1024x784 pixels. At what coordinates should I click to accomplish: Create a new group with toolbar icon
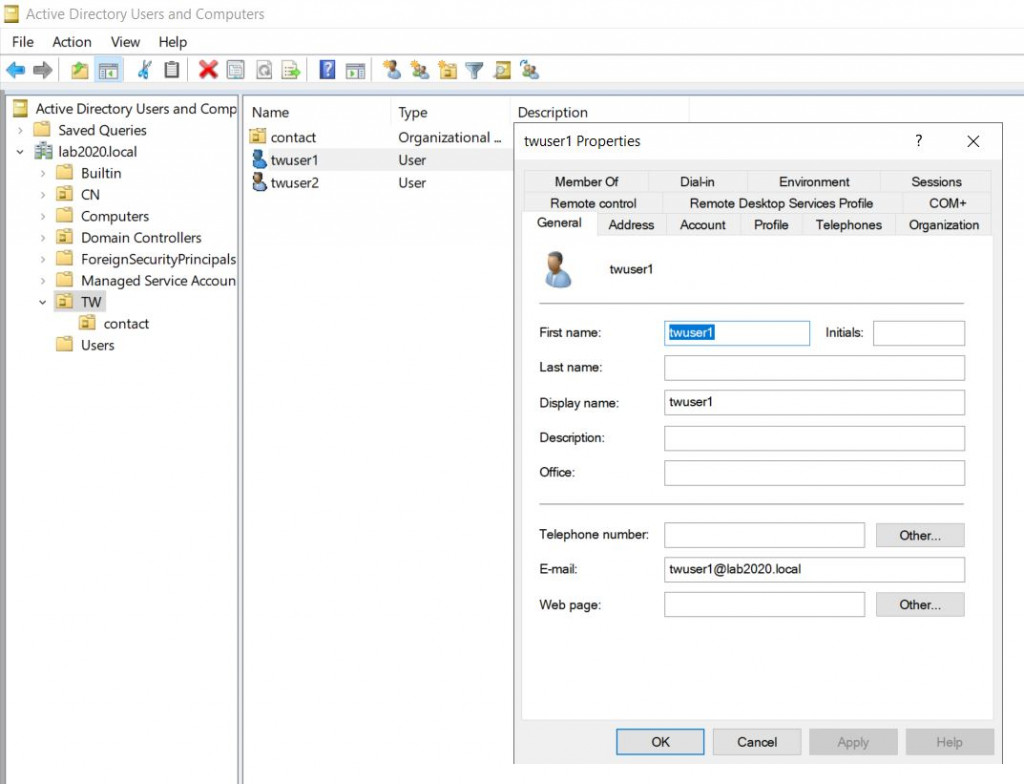tap(419, 69)
